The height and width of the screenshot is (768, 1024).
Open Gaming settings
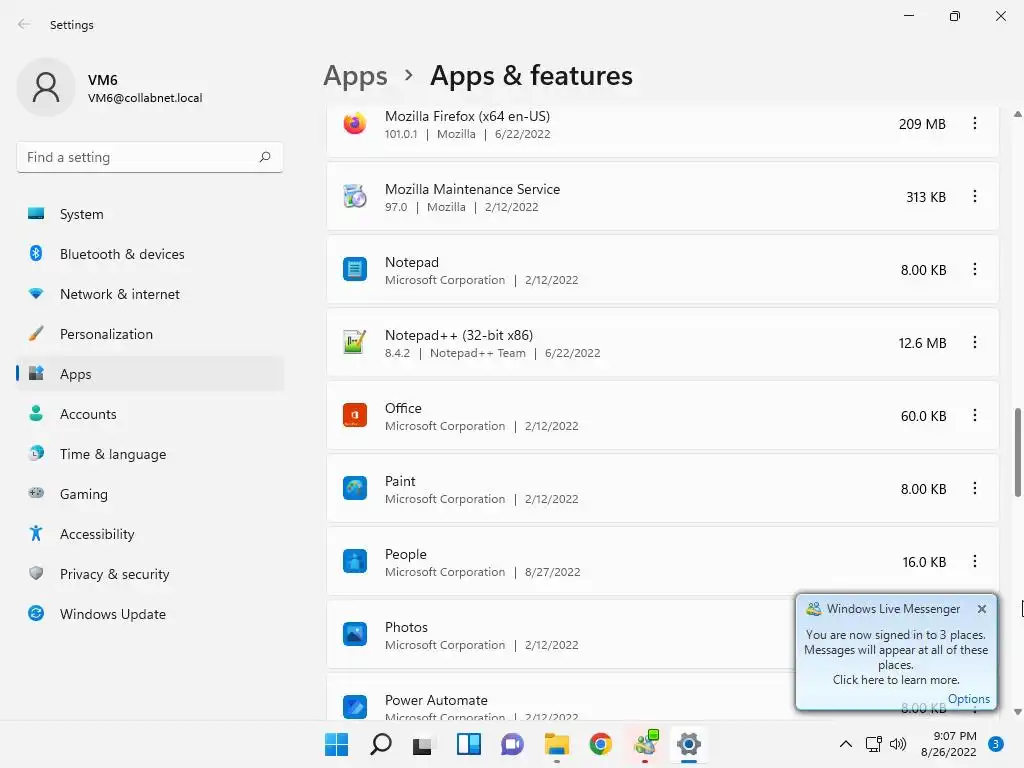click(150, 494)
